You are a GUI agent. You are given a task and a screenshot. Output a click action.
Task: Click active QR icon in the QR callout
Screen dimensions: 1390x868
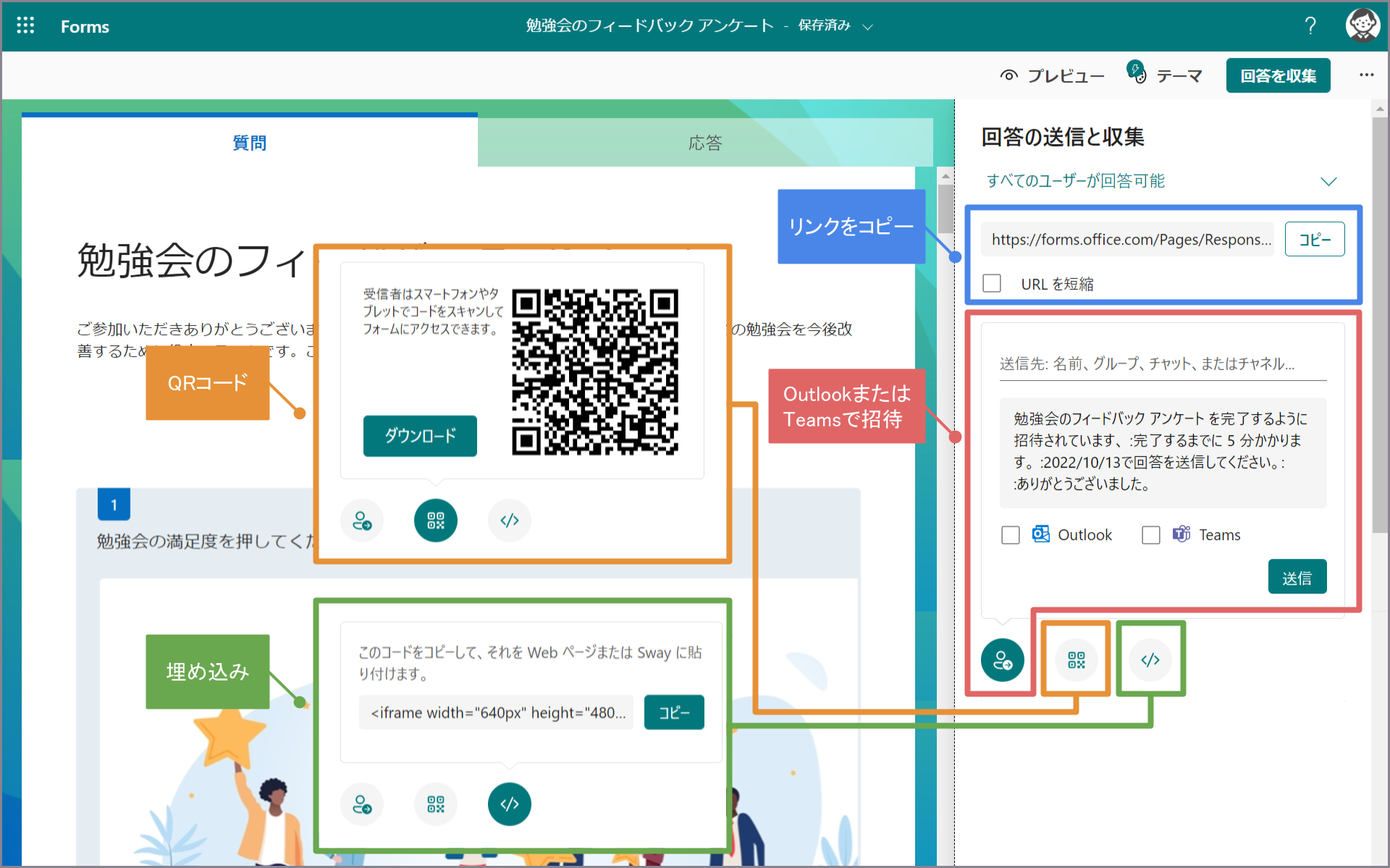pos(436,521)
